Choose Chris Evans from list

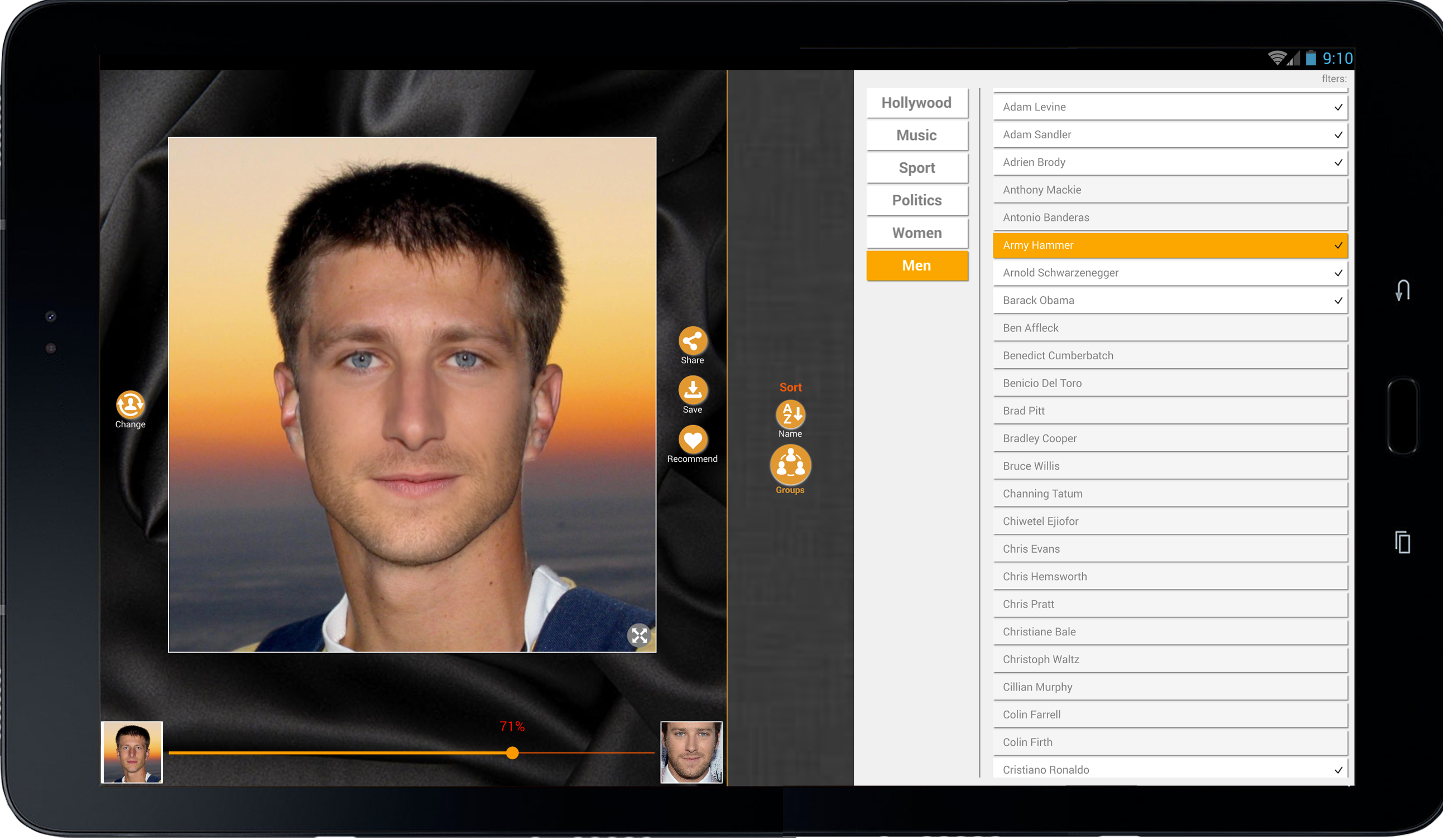coord(1170,549)
